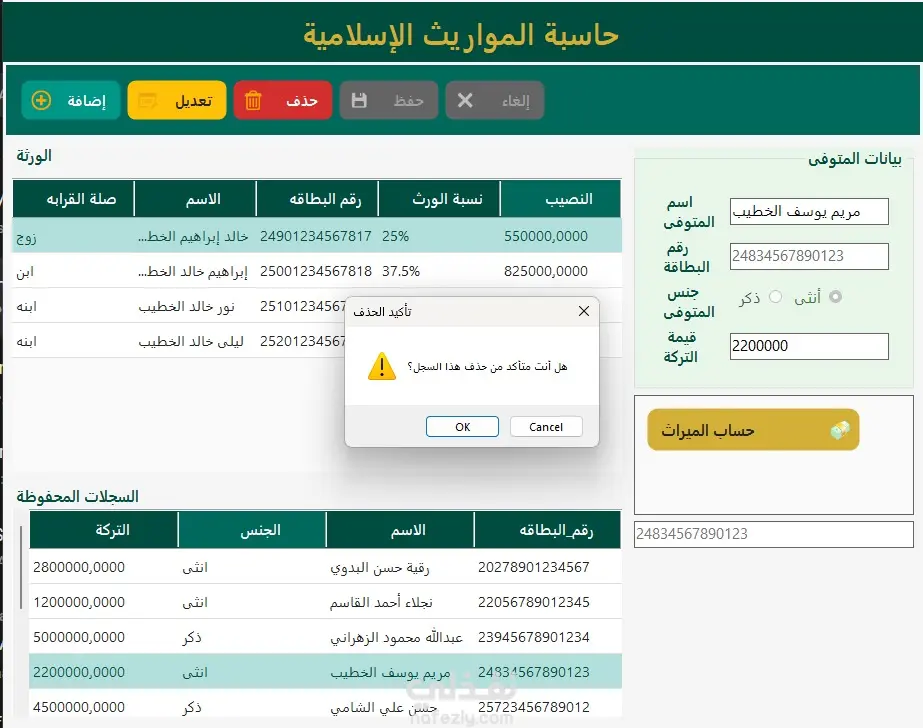Image resolution: width=923 pixels, height=728 pixels.
Task: Sort by النصيب column header
Action: point(560,199)
